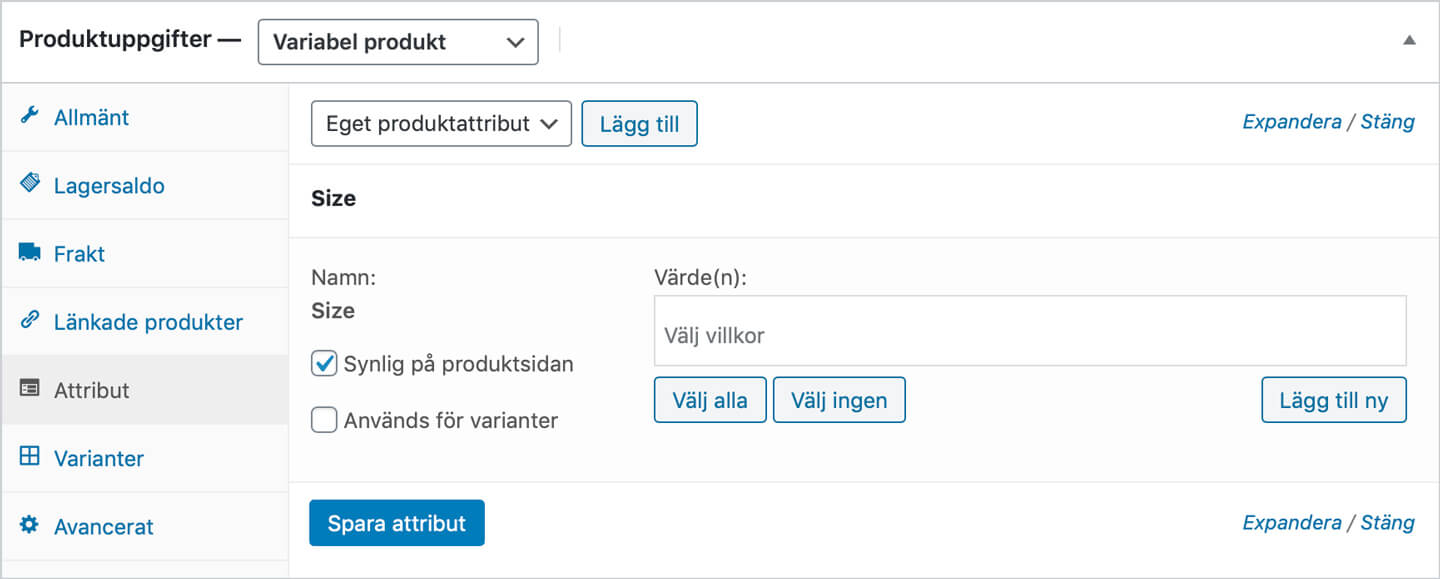The height and width of the screenshot is (579, 1440).
Task: Collapse the Produktuppgifter panel with the triangle
Action: (1409, 41)
